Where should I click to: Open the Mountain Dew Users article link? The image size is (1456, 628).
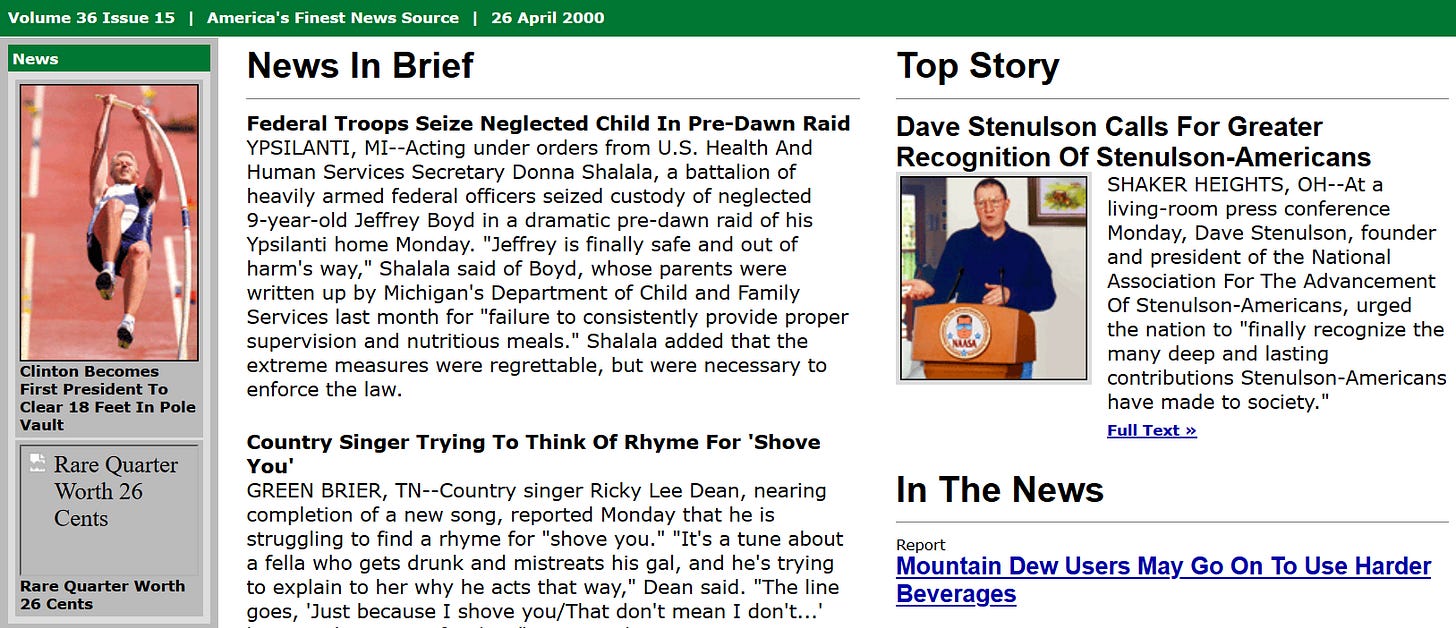pos(1163,580)
